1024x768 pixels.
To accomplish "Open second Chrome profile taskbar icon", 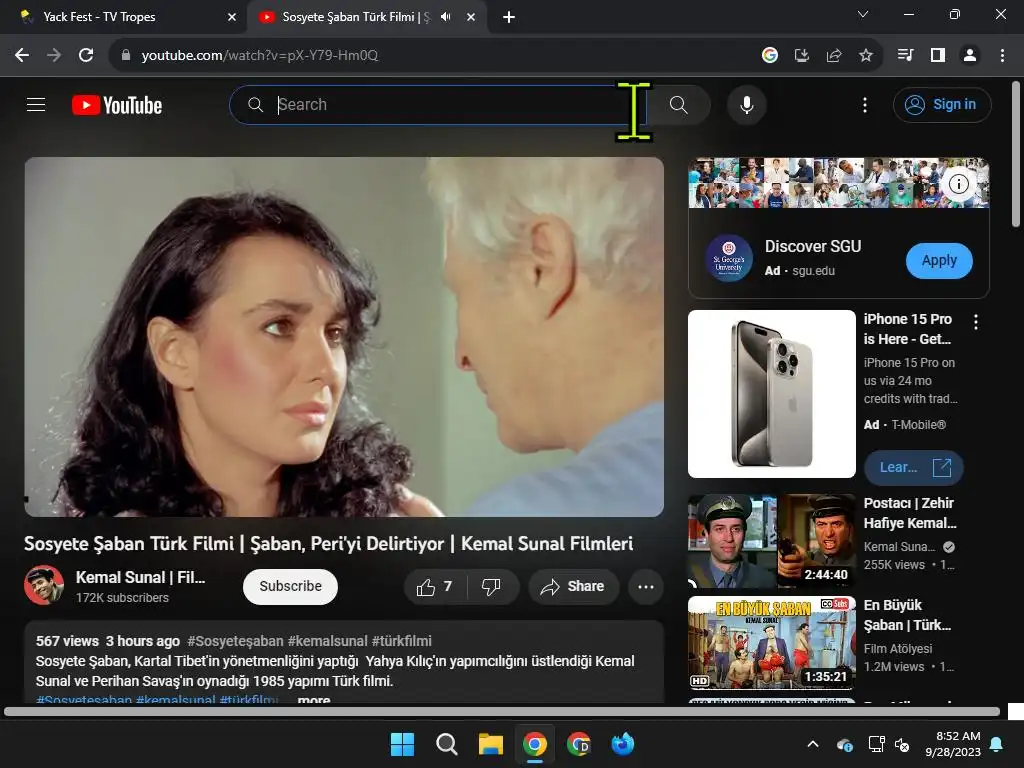I will click(x=579, y=744).
